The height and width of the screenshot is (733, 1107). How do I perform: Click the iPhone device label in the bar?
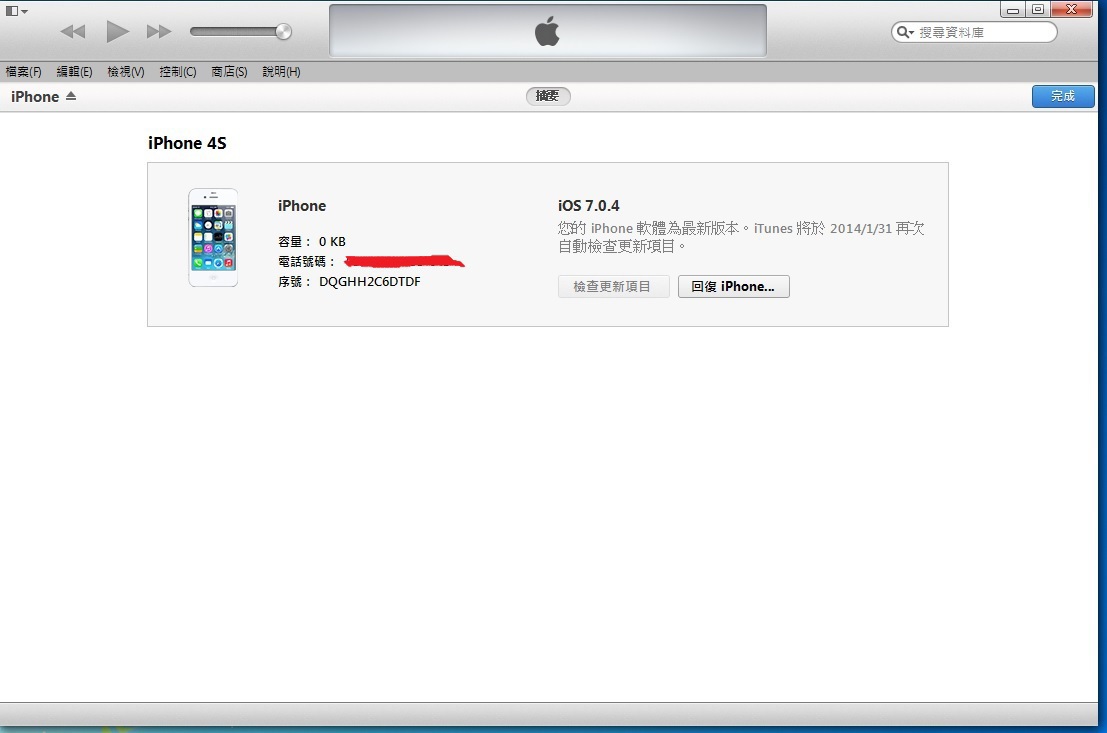35,97
